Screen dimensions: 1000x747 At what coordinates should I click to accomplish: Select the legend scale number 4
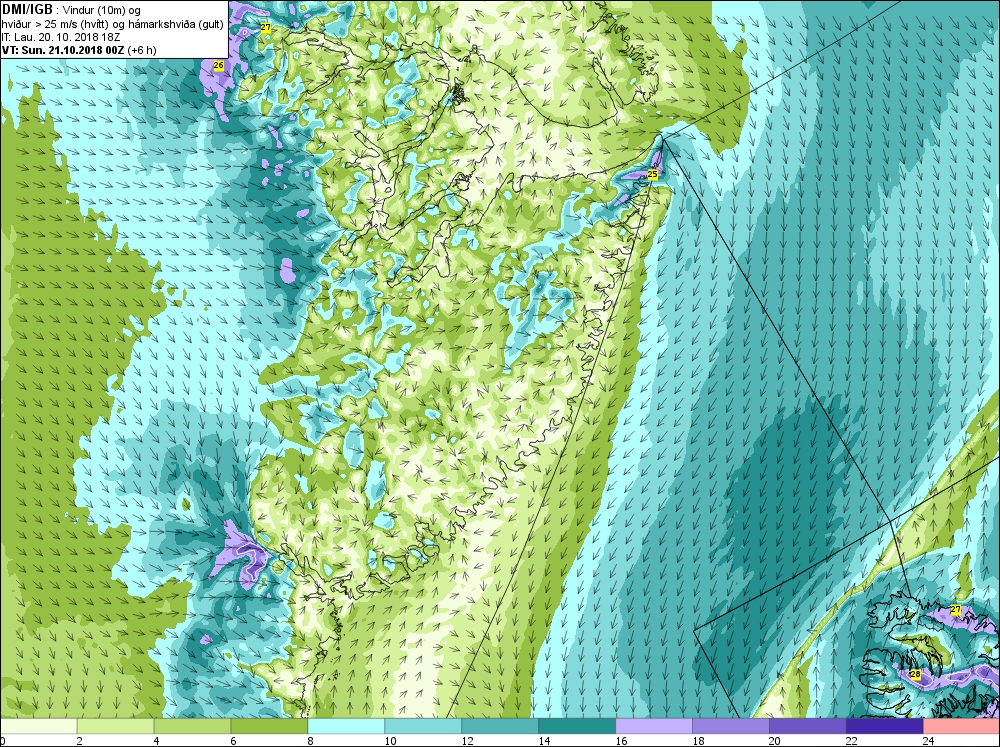coord(156,741)
